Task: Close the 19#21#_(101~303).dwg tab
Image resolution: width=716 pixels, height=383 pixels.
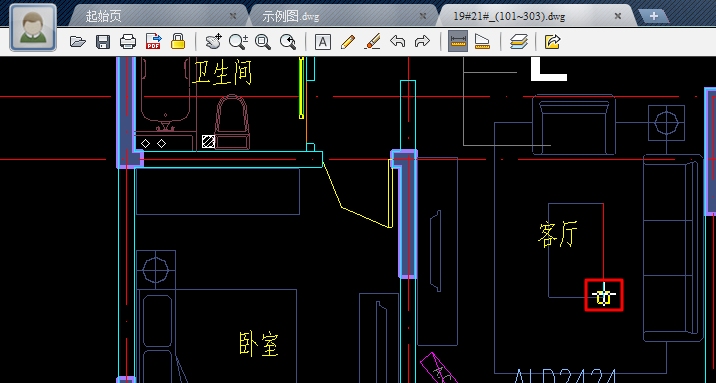Action: point(618,16)
